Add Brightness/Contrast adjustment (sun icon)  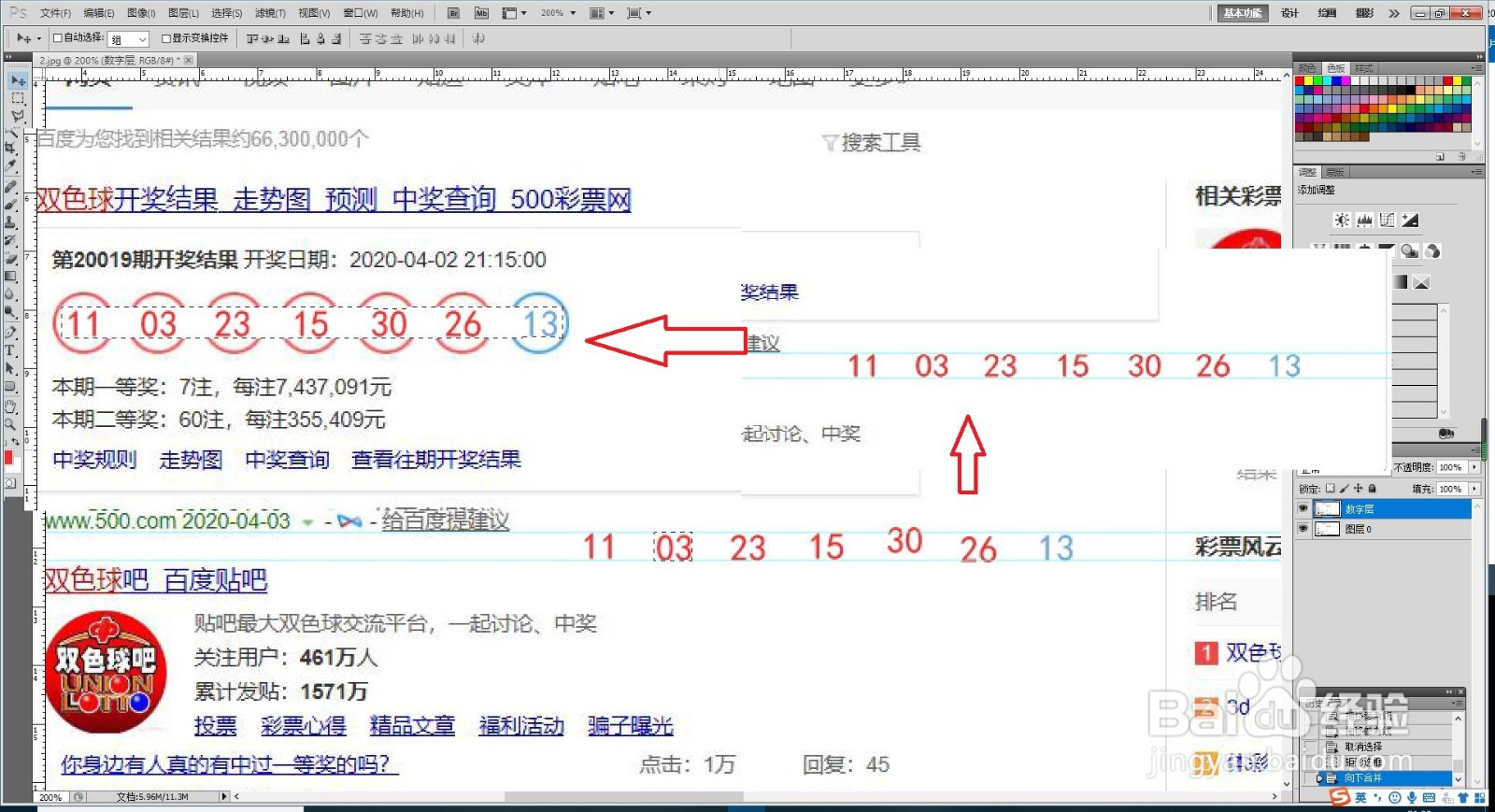coord(1342,220)
